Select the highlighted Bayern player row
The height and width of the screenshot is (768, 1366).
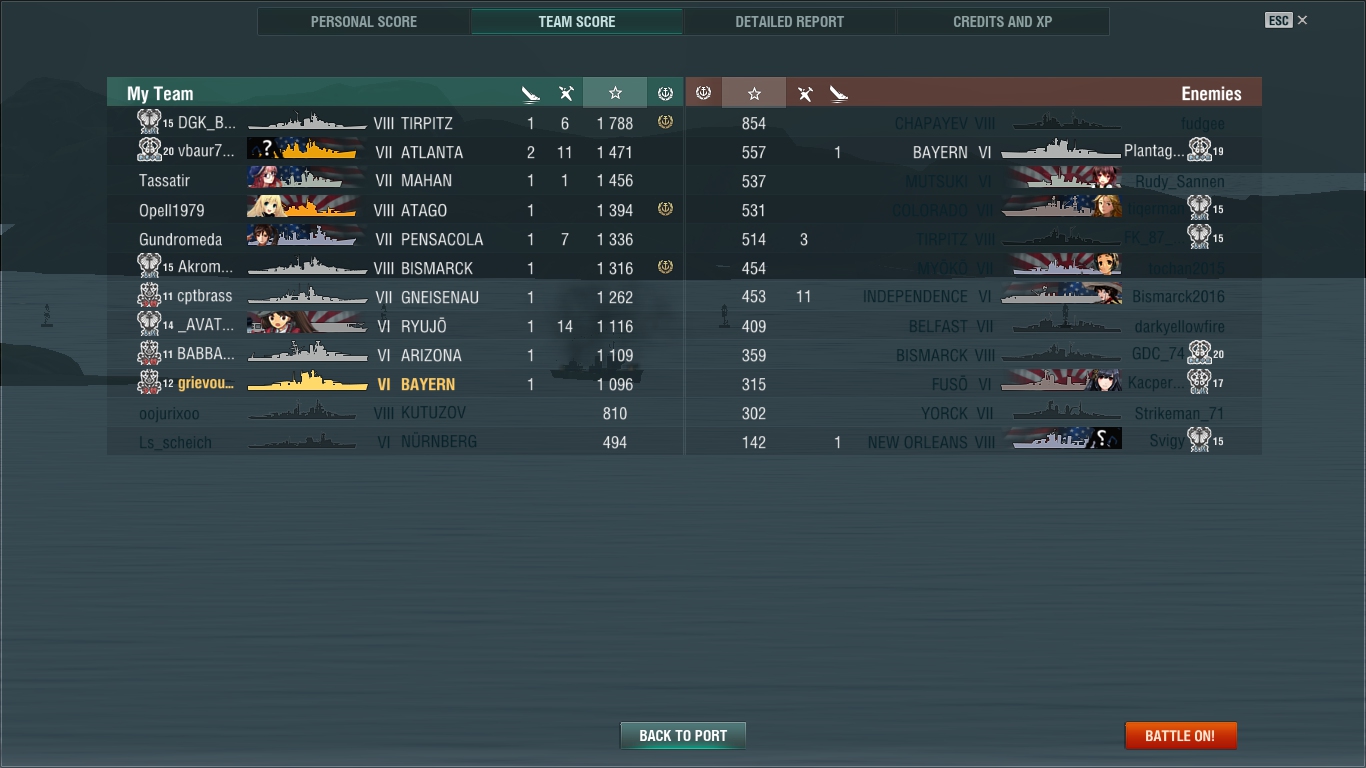[395, 384]
